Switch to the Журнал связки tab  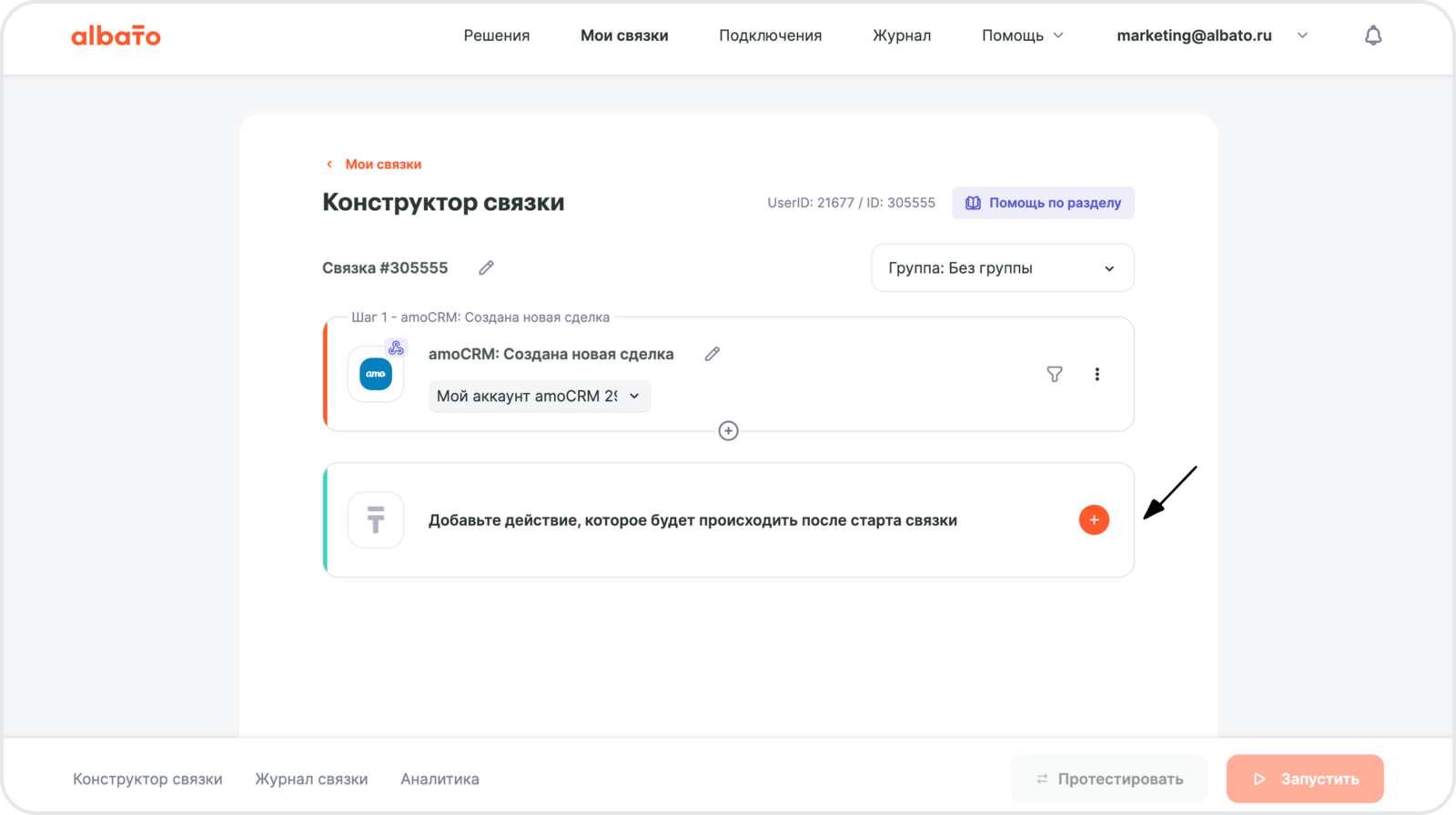coord(311,779)
